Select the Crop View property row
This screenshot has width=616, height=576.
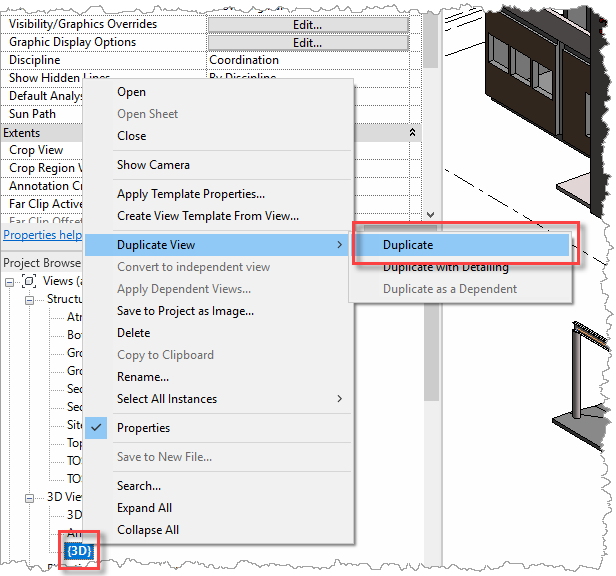pos(42,150)
